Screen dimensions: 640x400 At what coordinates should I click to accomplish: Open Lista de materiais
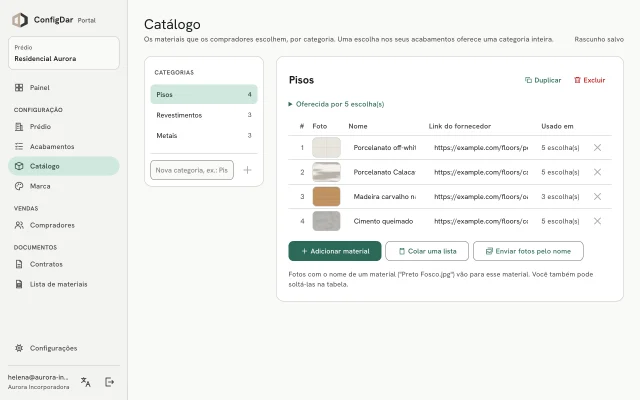pyautogui.click(x=64, y=284)
